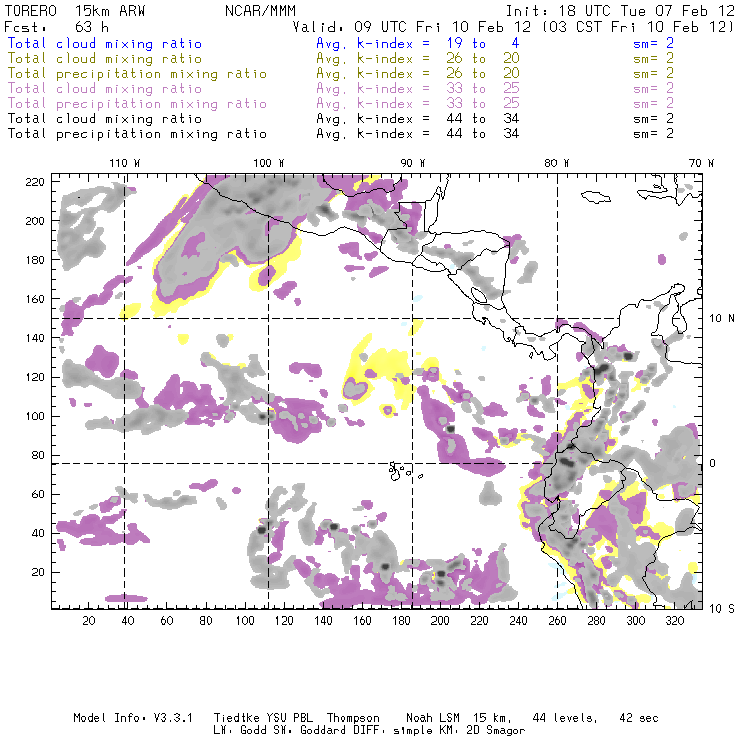This screenshot has height=740, width=740.
Task: Select the 90 W longitude label above map
Action: click(412, 163)
